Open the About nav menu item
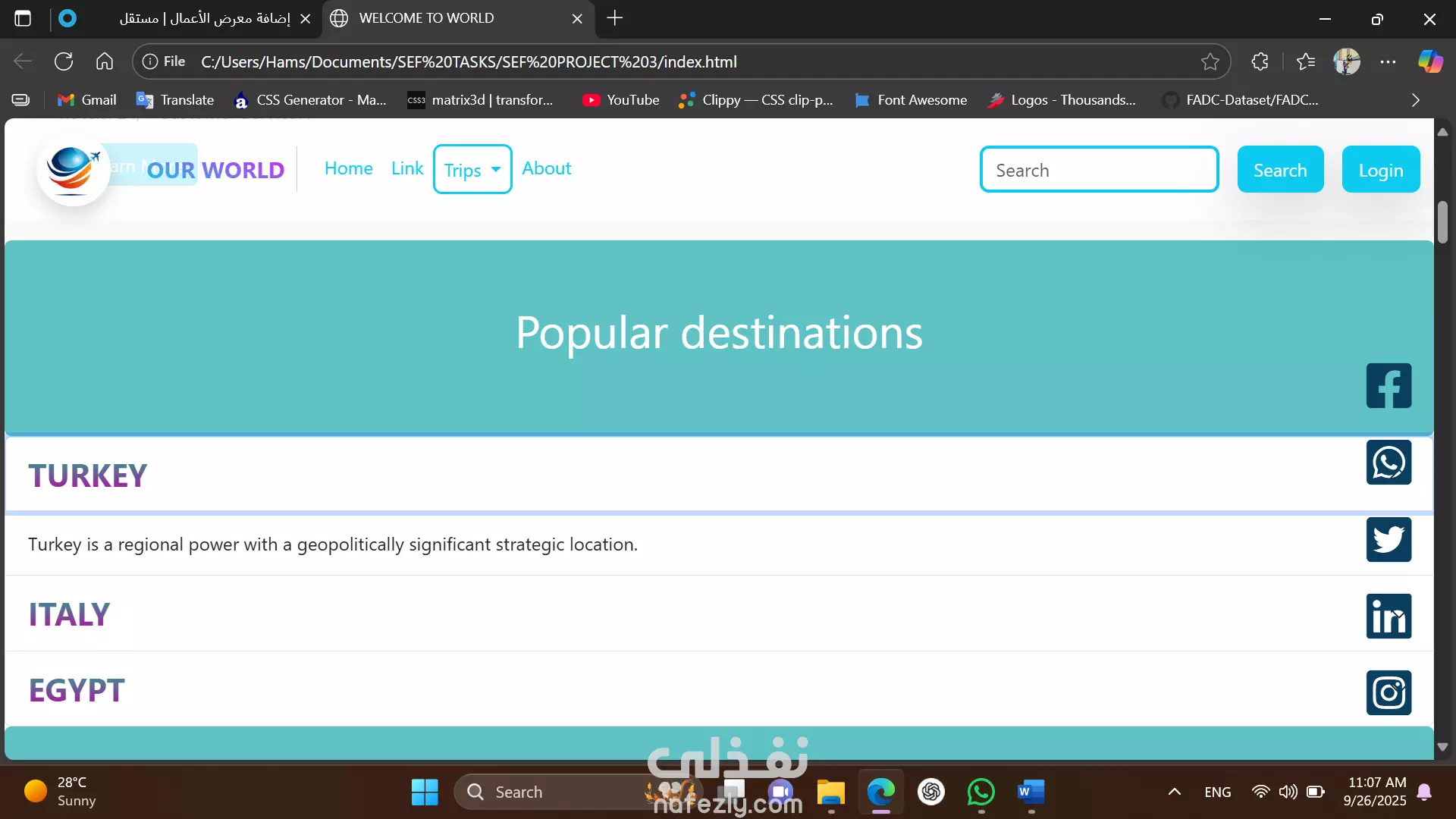 click(546, 168)
